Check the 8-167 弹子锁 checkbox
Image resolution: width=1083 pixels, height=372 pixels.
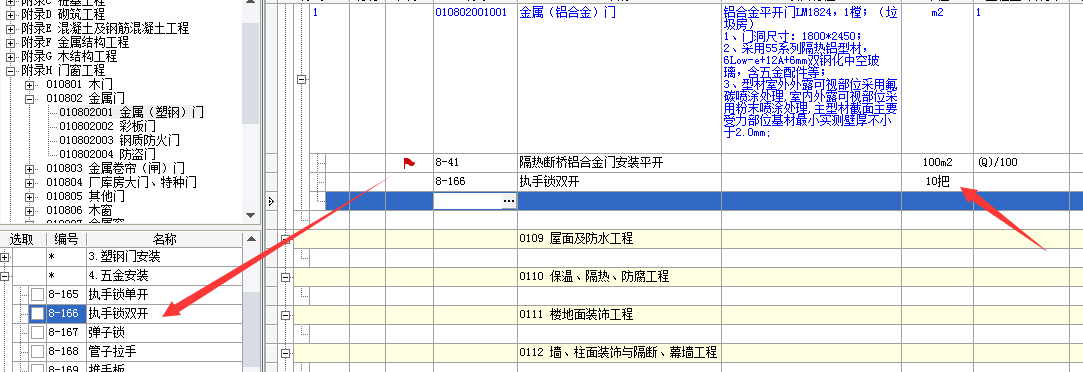pos(37,333)
